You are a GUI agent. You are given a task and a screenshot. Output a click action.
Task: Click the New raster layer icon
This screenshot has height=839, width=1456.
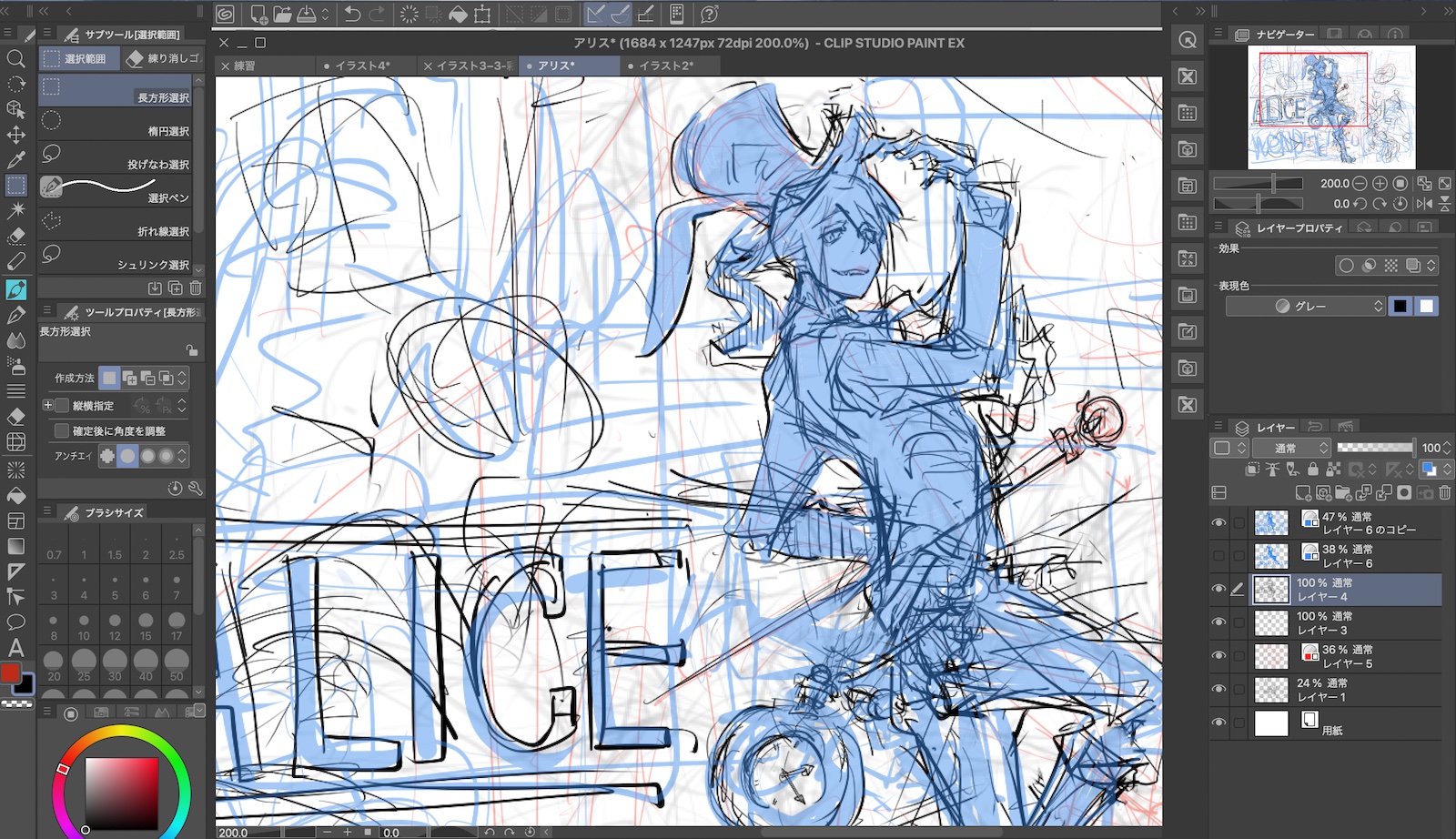[x=1303, y=492]
